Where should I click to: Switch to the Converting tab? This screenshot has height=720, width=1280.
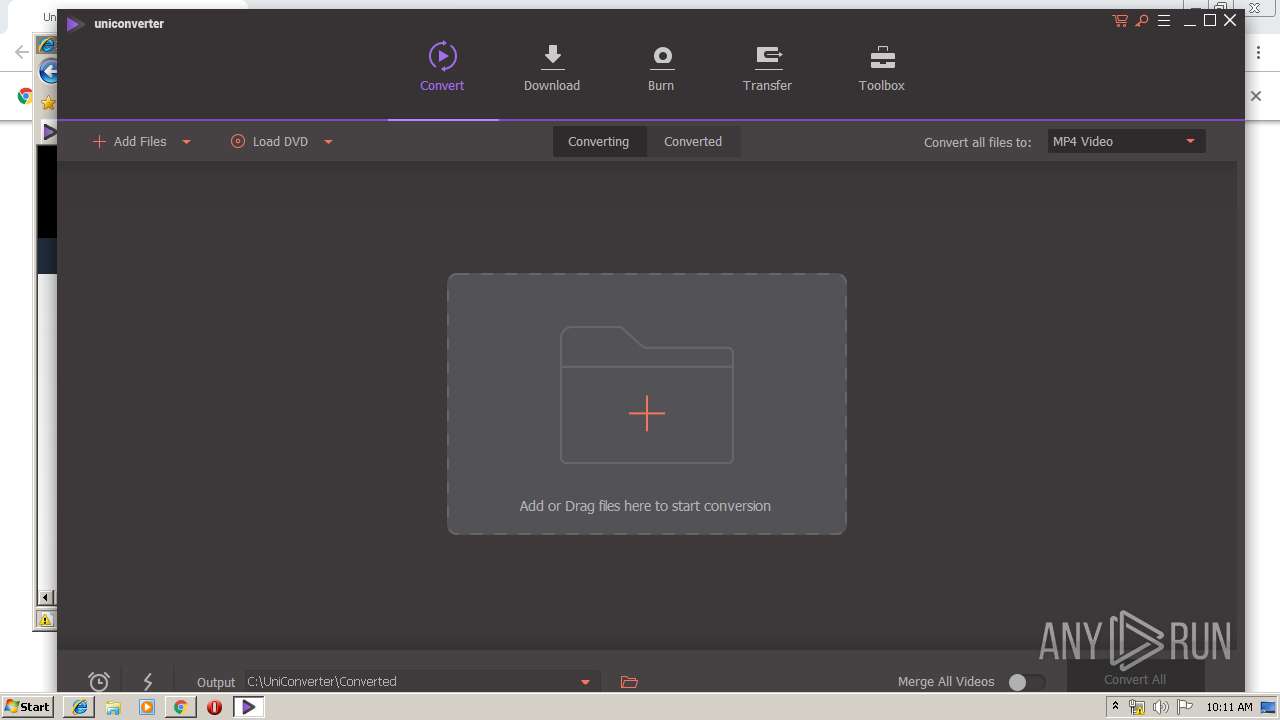click(599, 141)
